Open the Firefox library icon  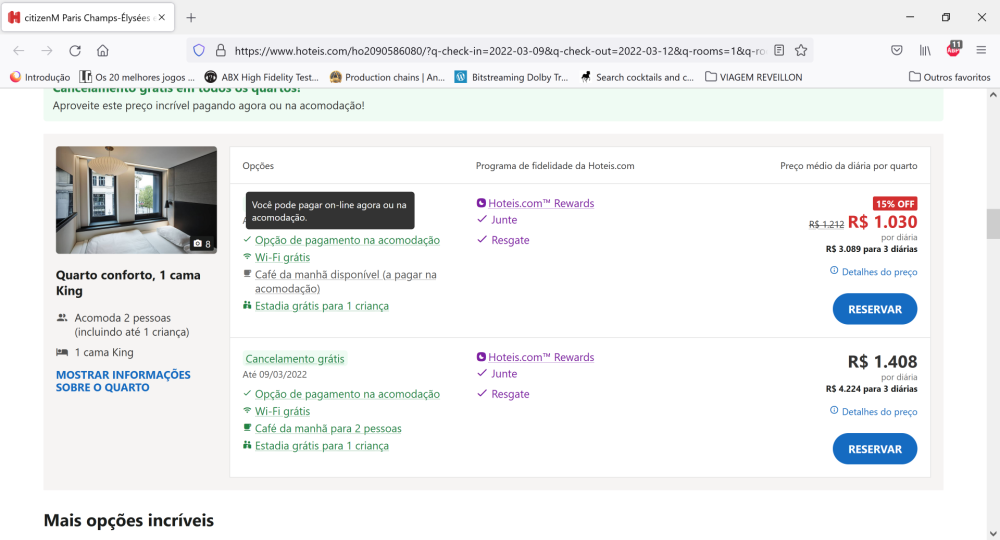[x=926, y=50]
